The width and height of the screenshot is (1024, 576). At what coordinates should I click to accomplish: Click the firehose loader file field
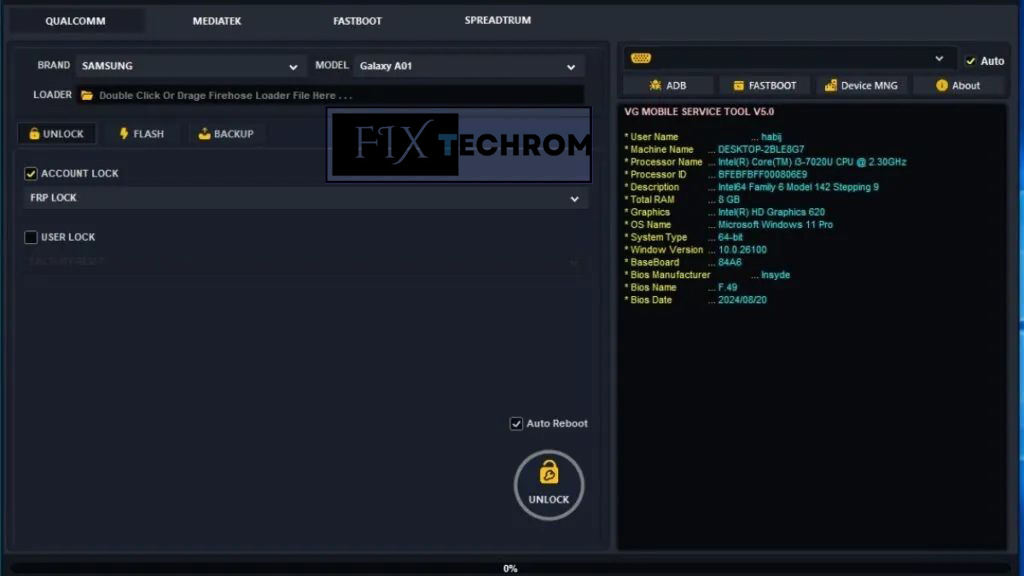[330, 95]
